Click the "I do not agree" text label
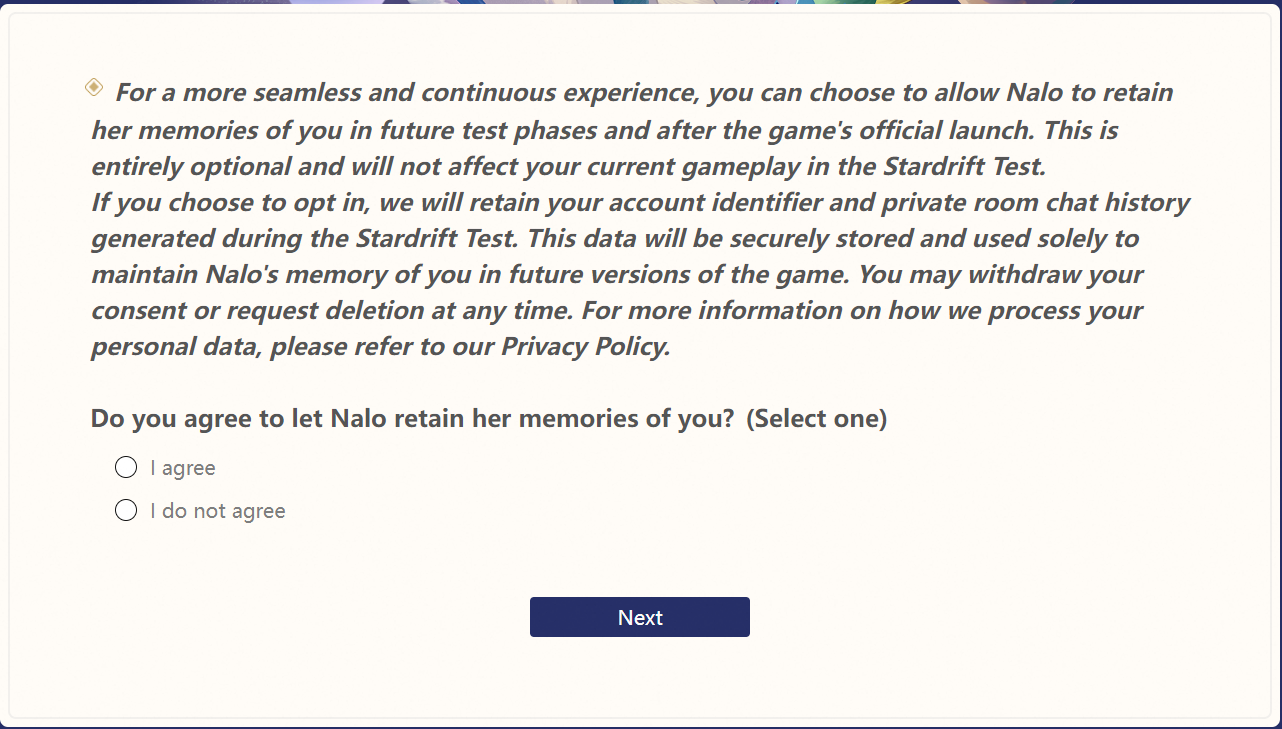This screenshot has height=729, width=1282. point(218,511)
